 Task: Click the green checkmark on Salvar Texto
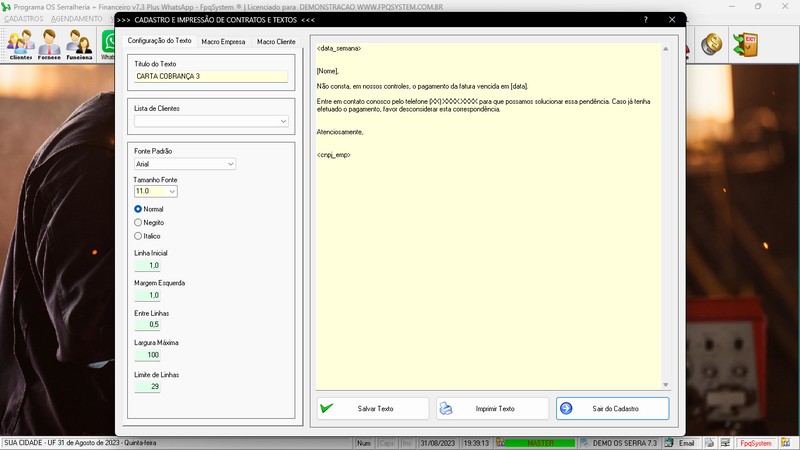[x=327, y=408]
